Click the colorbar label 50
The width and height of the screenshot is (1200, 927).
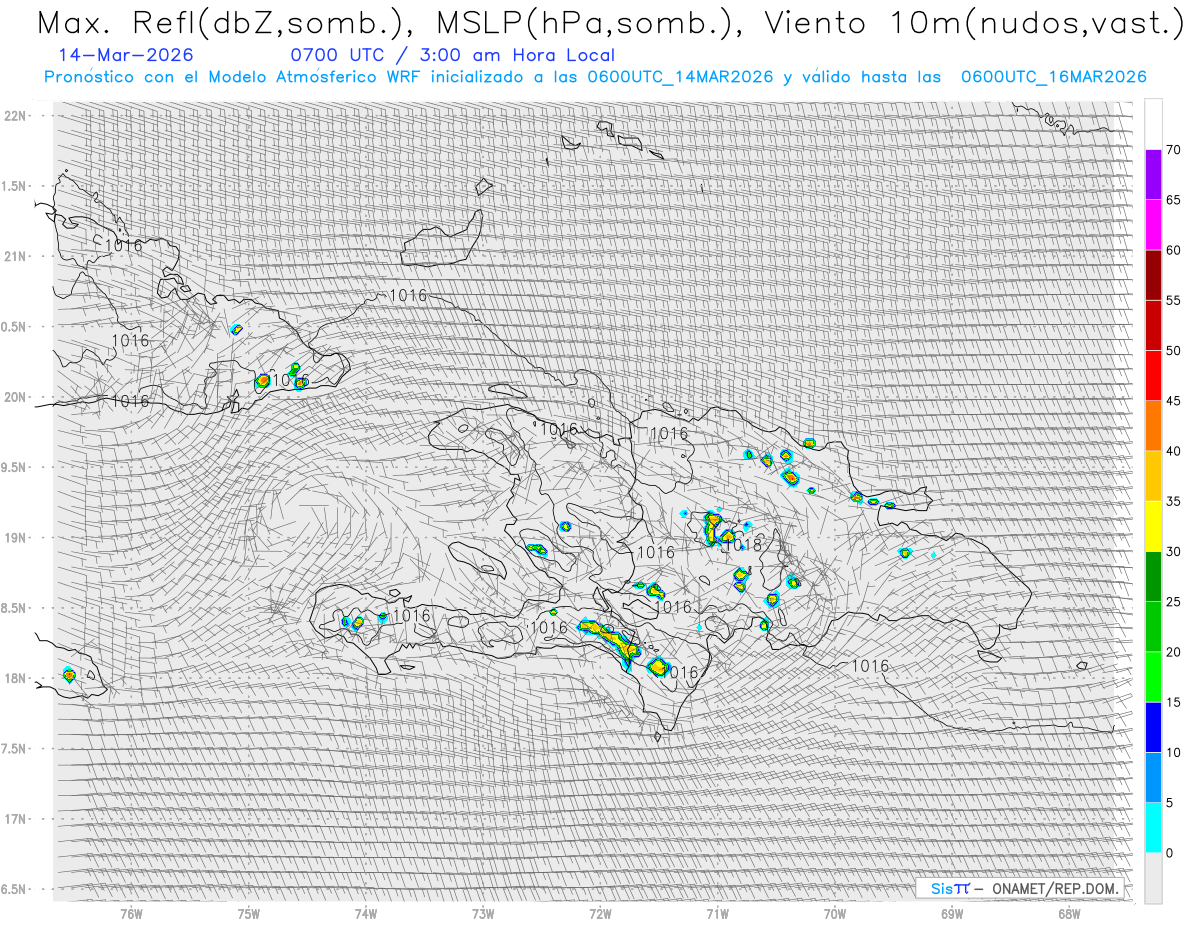coord(1174,351)
